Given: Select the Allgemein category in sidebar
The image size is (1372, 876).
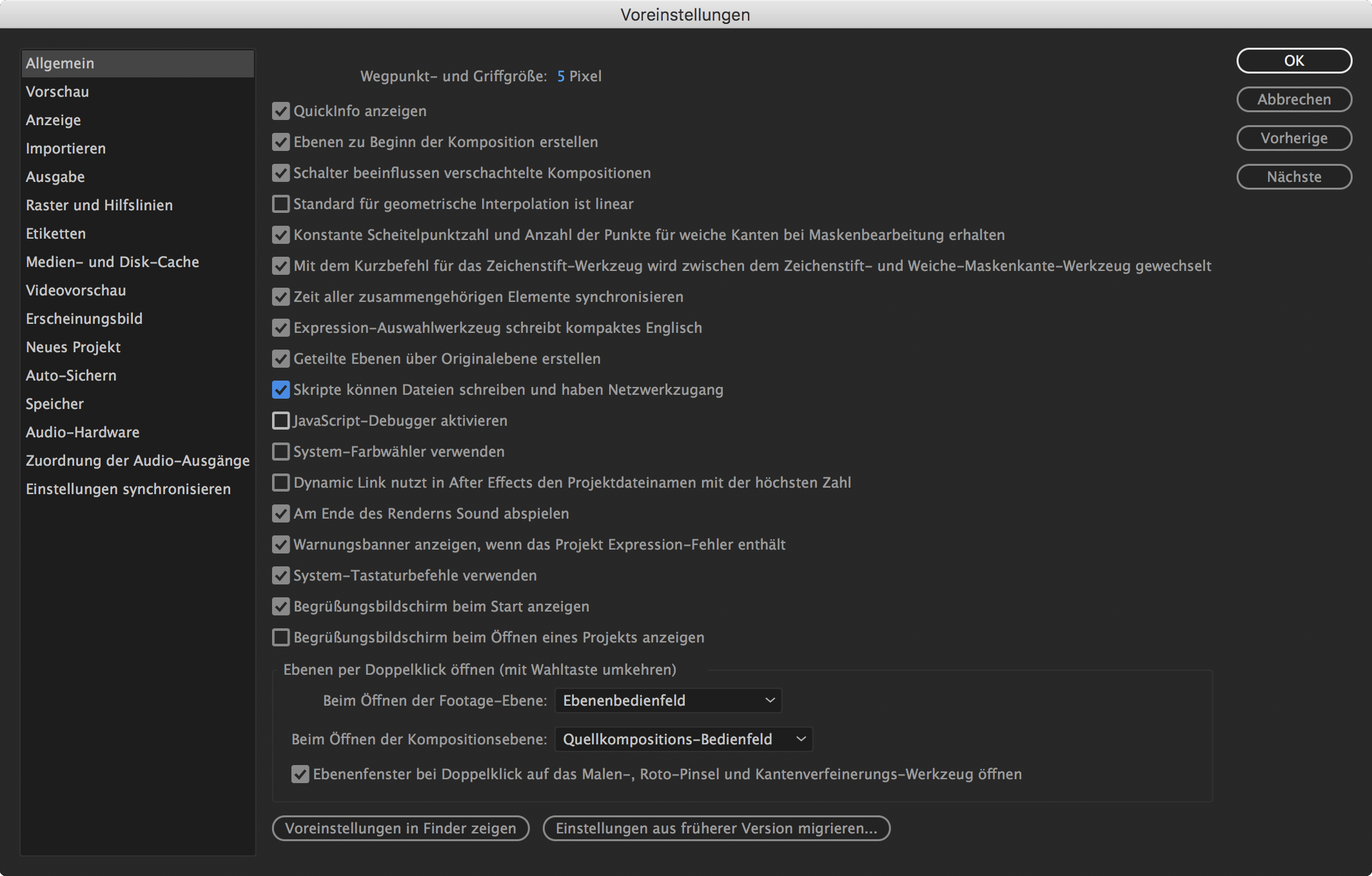Looking at the screenshot, I should click(x=137, y=63).
